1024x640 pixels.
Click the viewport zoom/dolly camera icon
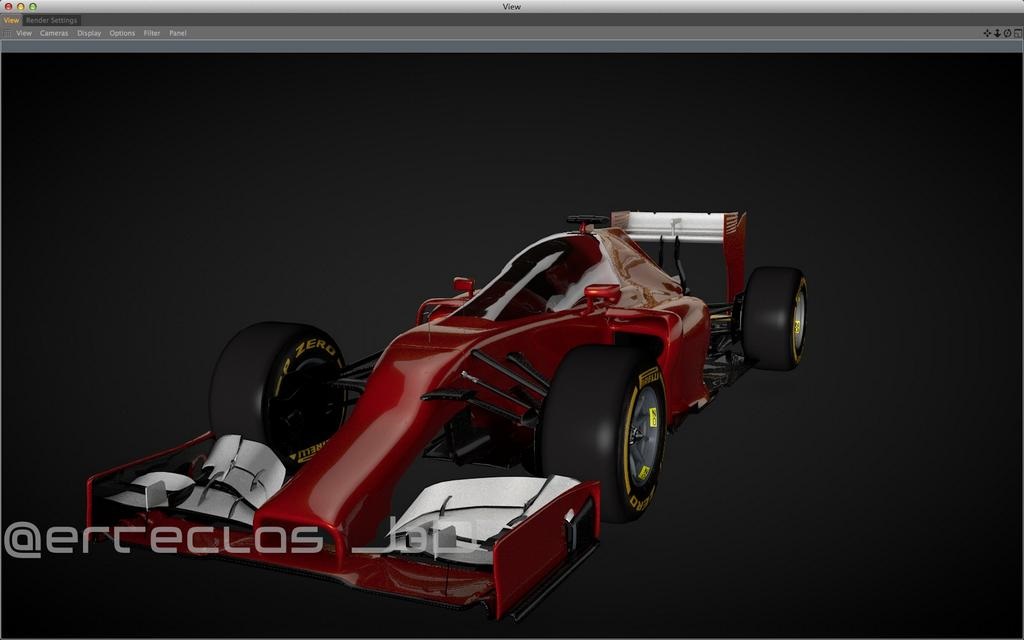point(997,33)
